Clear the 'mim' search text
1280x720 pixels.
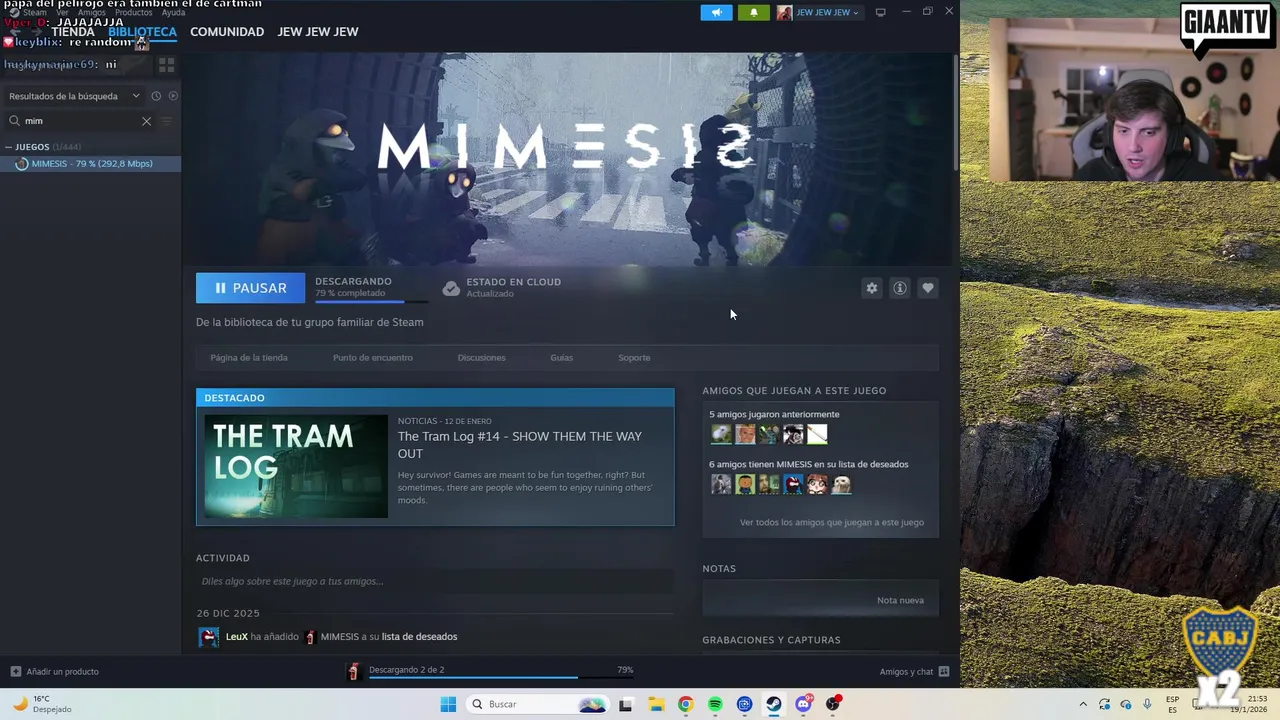tap(146, 121)
